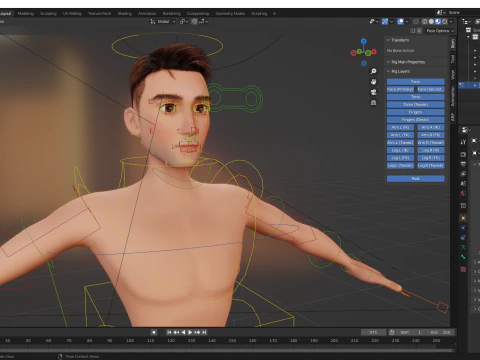The width and height of the screenshot is (480, 360).
Task: Click the viewport zoom magnifier icon
Action: [374, 71]
